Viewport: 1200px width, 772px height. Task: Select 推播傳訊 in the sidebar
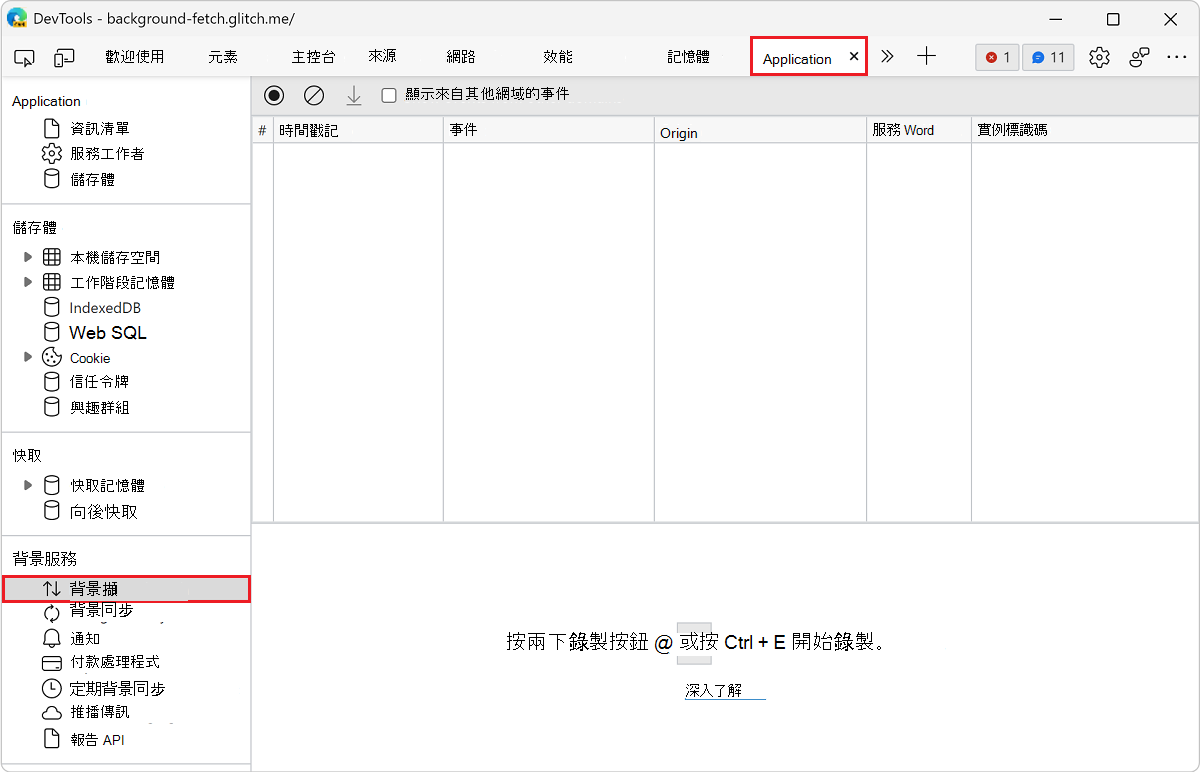coord(99,712)
